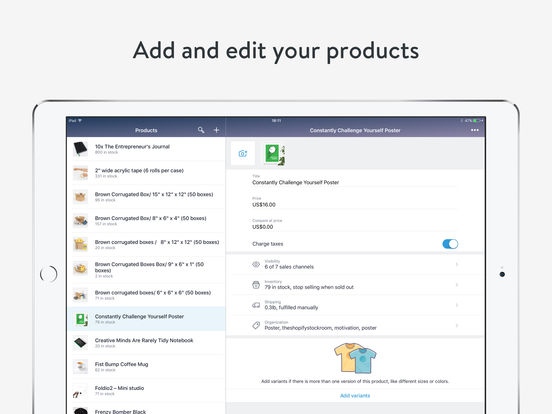552x414 pixels.
Task: Open the three-dot more options menu
Action: pos(475,130)
